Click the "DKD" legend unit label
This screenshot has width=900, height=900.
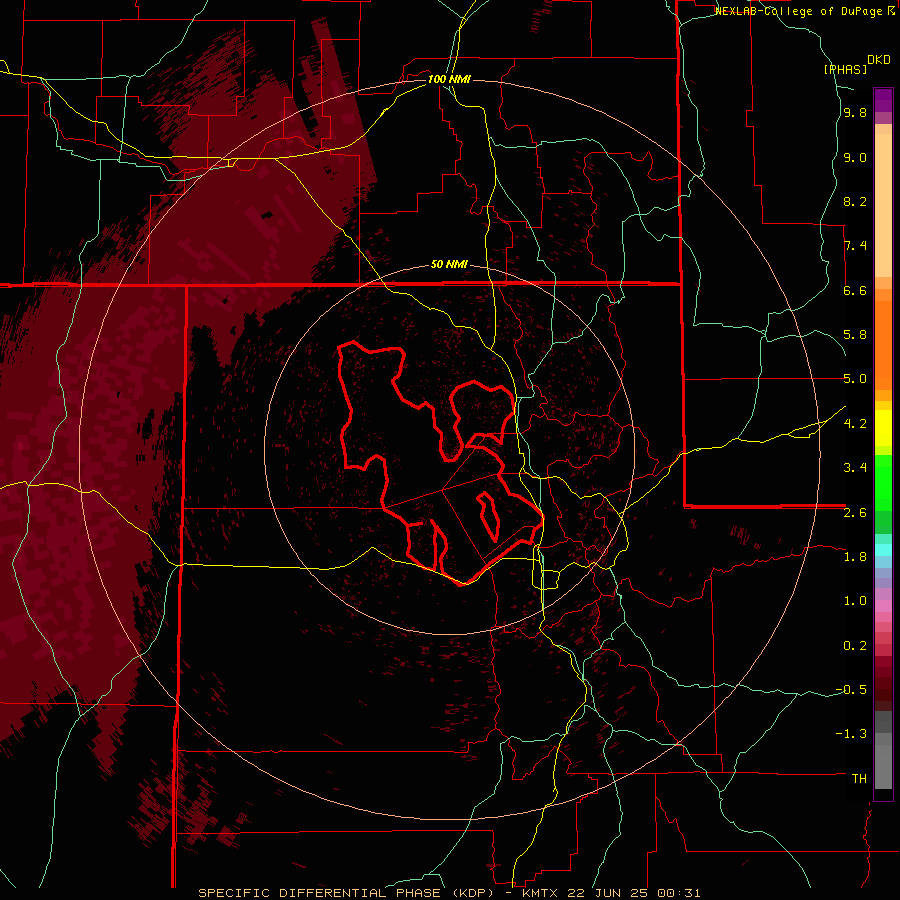tap(879, 60)
